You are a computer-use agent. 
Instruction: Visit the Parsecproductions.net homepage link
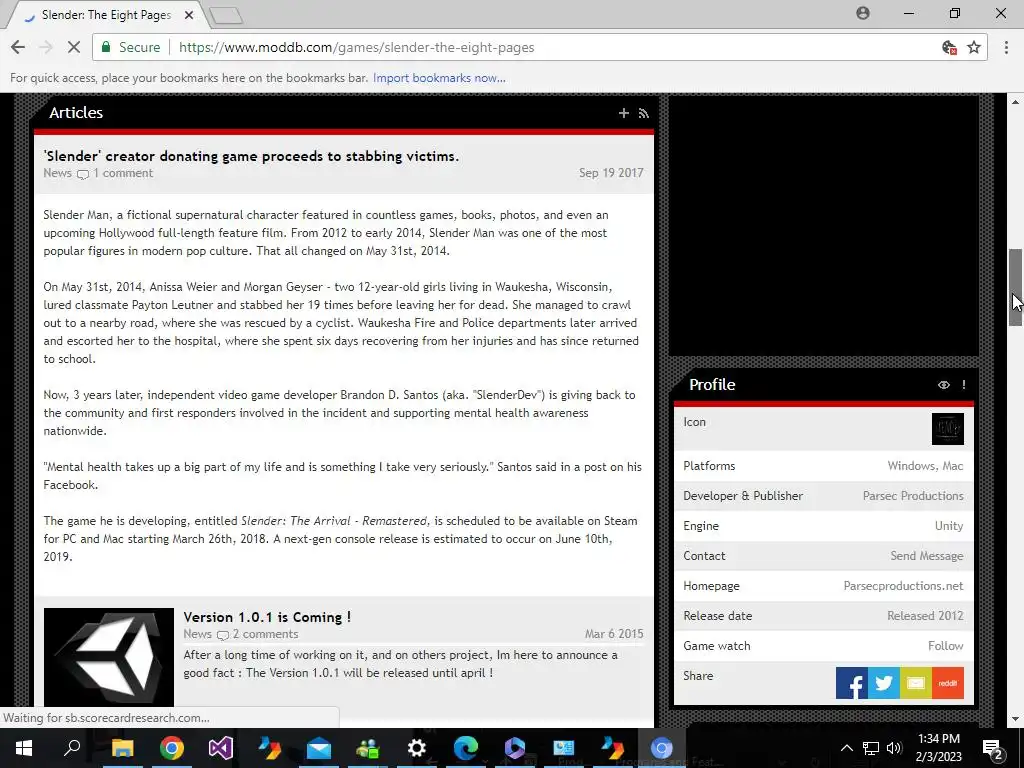point(903,586)
